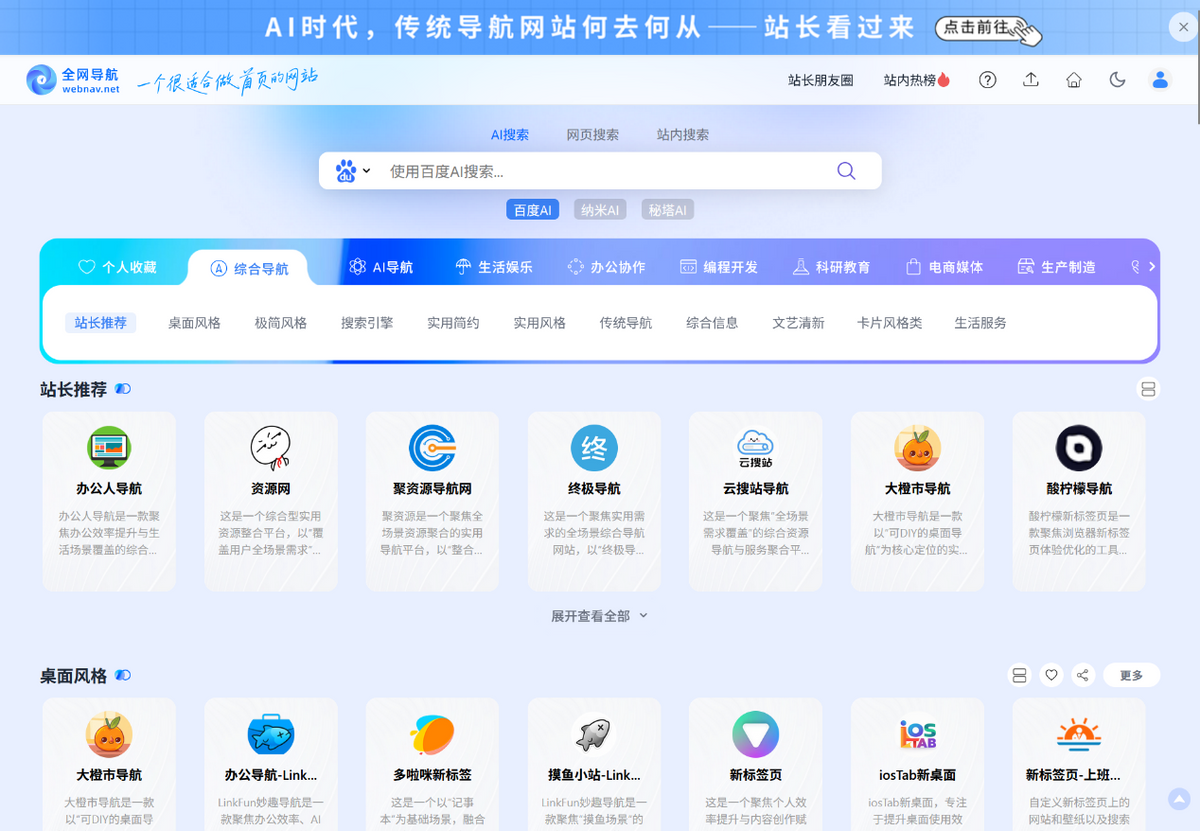Select the 实用简约 subcategory
1200x831 pixels.
tap(453, 323)
